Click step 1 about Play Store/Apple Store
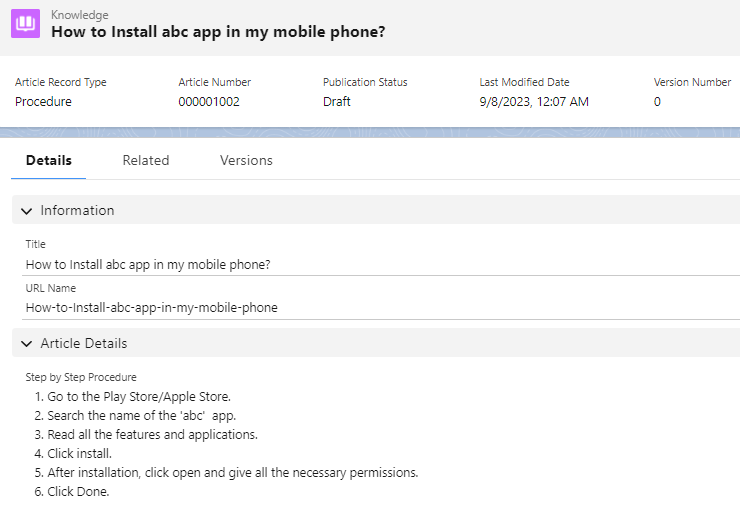Image resolution: width=740 pixels, height=513 pixels. 138,397
